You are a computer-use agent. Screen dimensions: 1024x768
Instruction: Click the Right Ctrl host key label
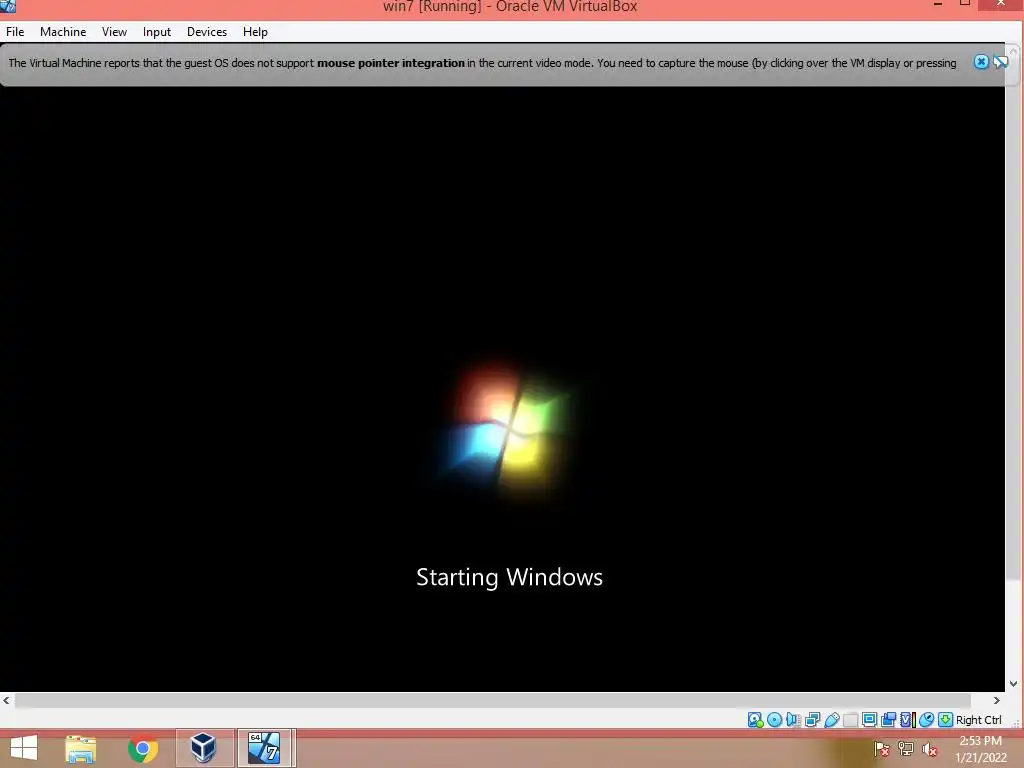pos(978,720)
